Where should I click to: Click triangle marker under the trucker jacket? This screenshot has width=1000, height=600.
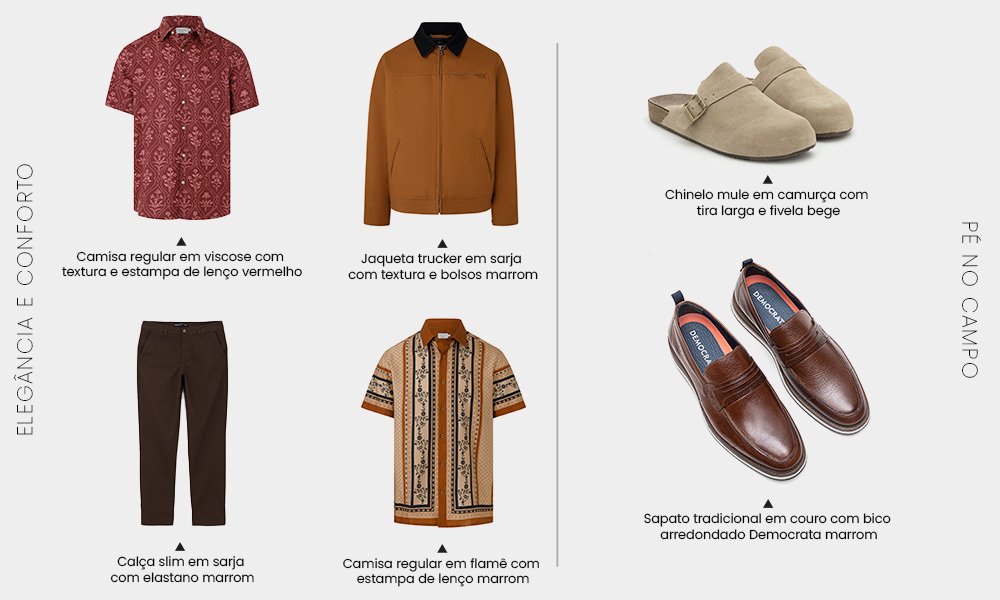(442, 244)
